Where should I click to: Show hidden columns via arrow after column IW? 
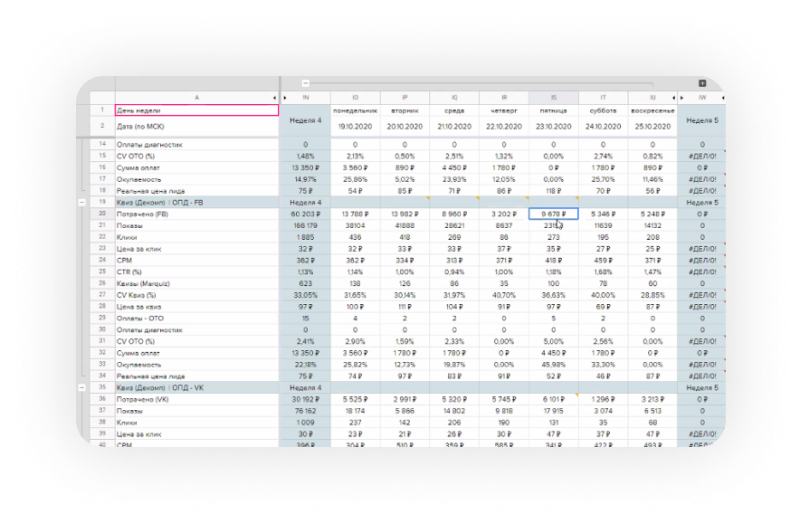(x=722, y=97)
